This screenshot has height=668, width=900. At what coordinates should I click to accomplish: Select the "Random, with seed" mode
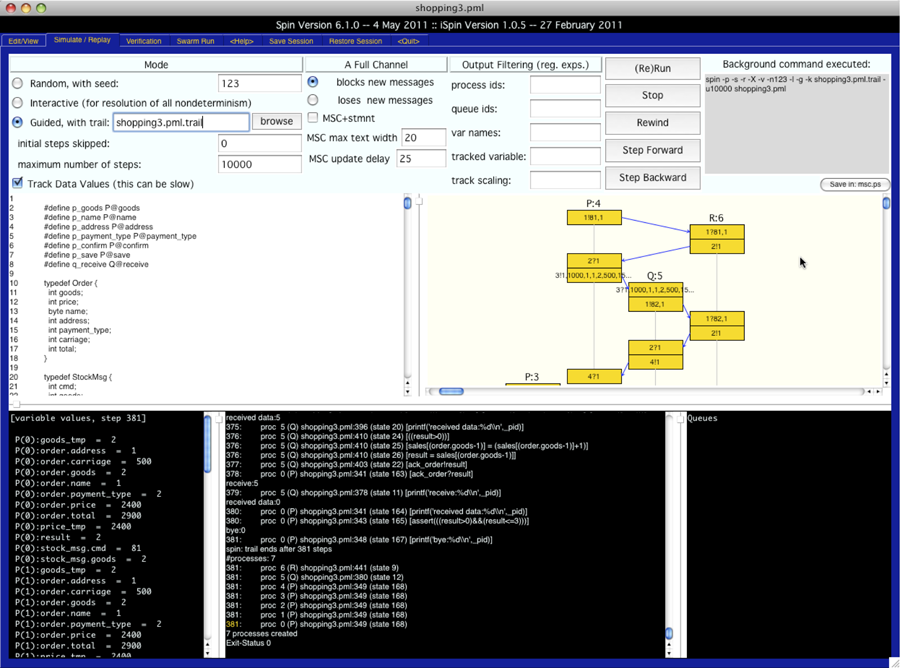click(18, 83)
